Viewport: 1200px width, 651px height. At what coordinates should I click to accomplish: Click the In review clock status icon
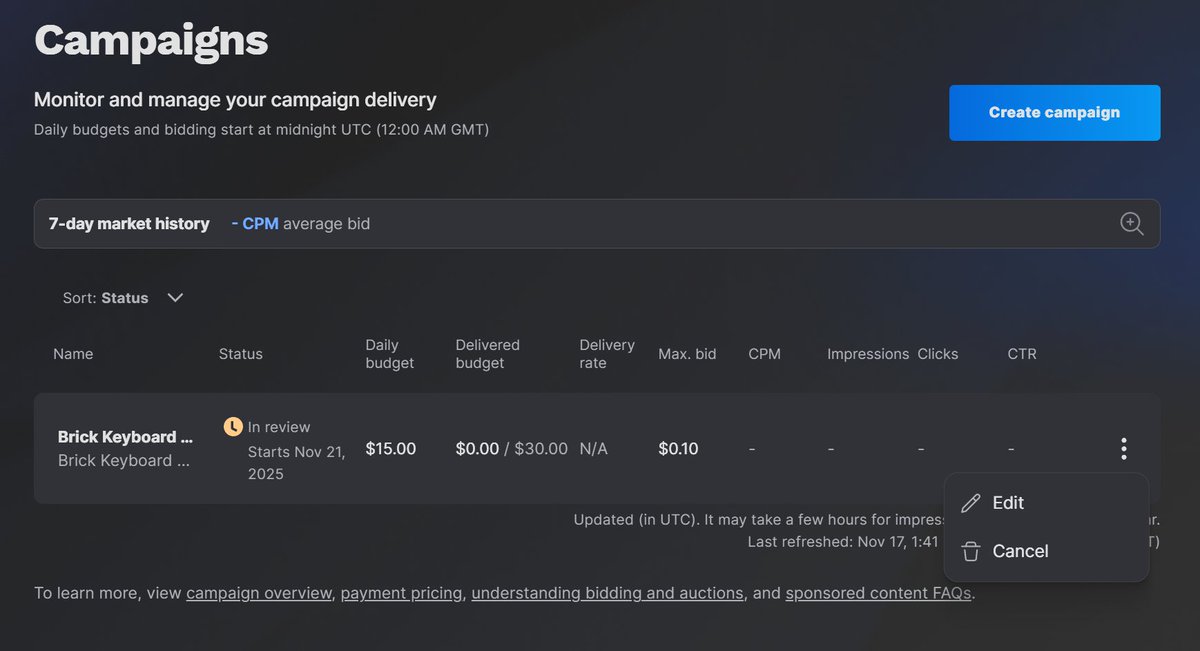pyautogui.click(x=233, y=427)
